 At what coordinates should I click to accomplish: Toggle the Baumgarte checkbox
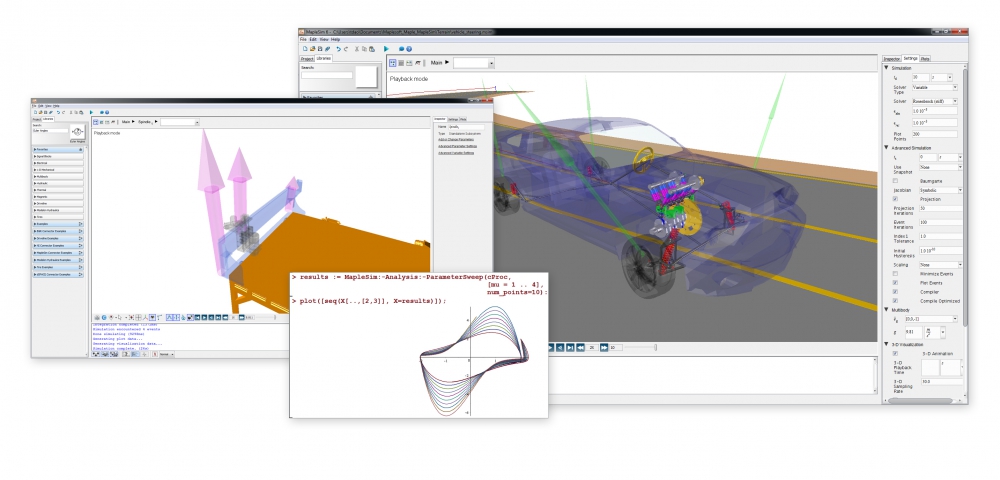click(895, 179)
